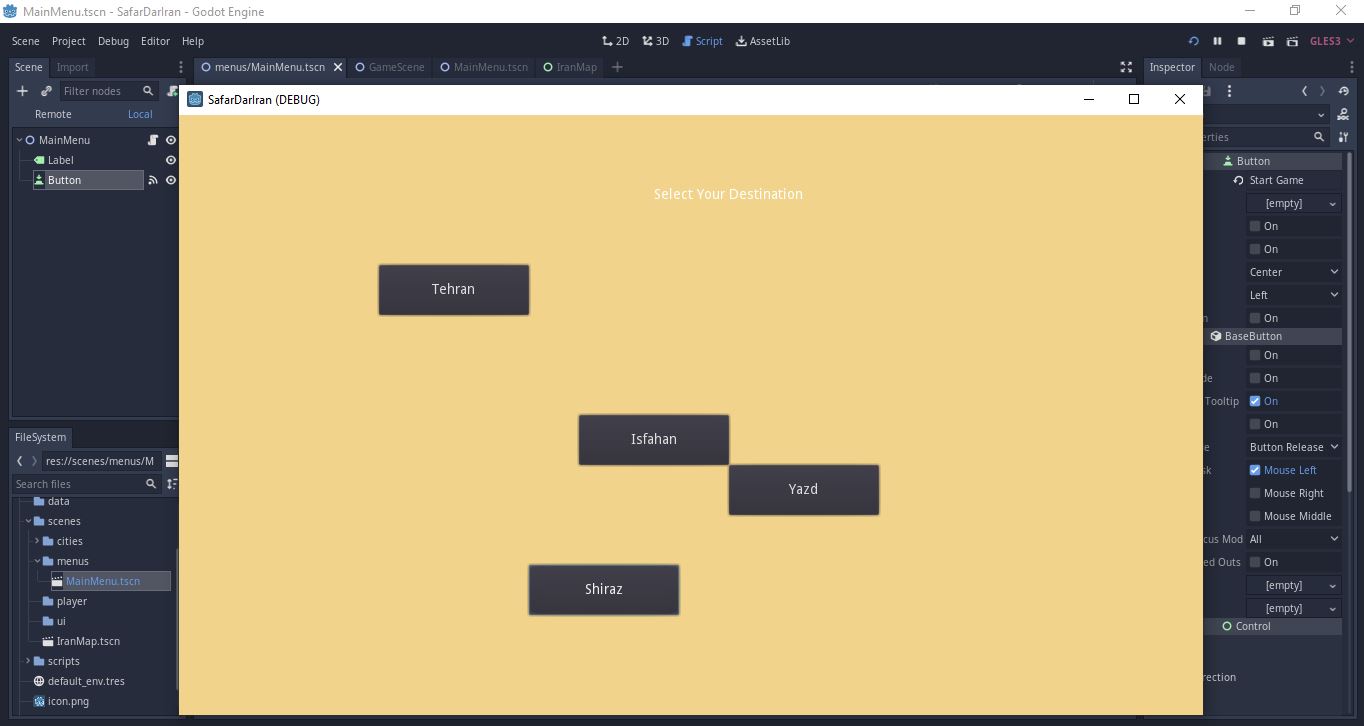This screenshot has width=1364, height=726.
Task: Pause the running scene
Action: pos(1217,41)
